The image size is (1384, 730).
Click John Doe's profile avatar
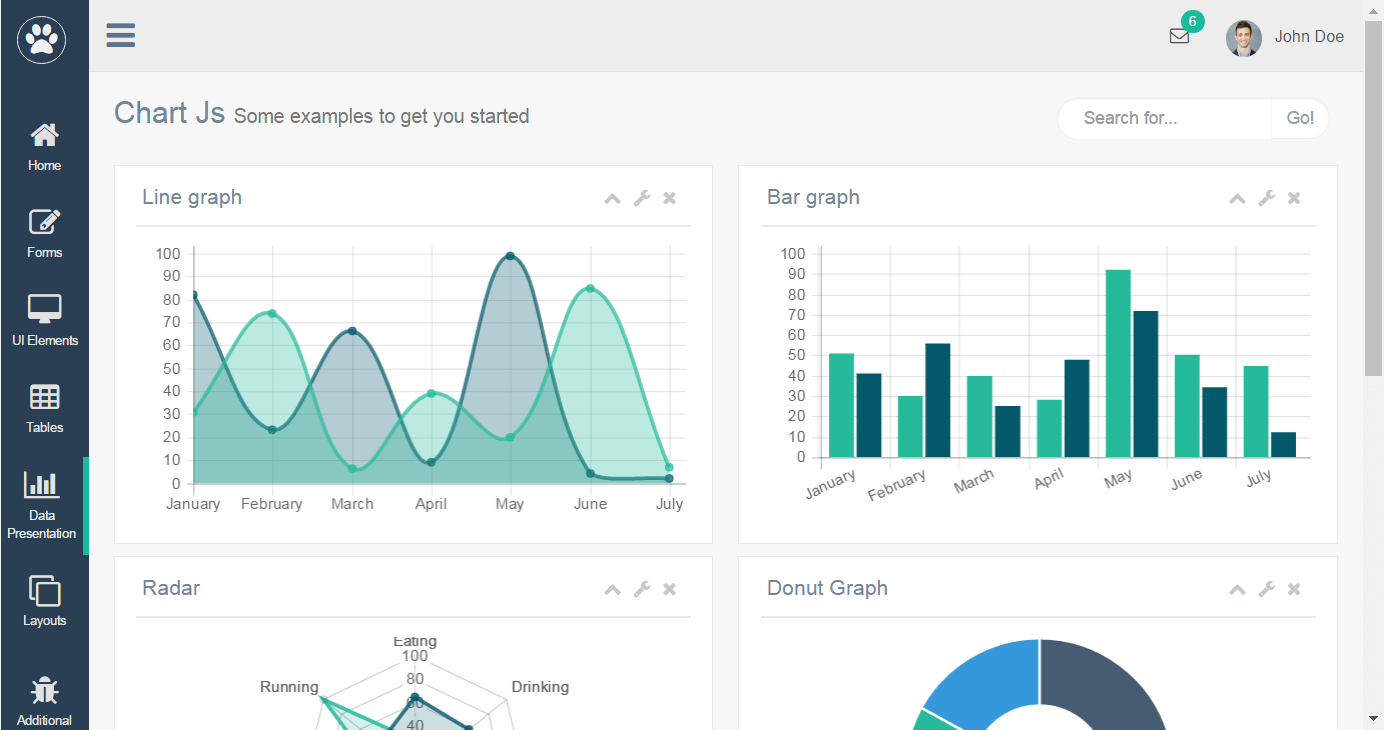click(1243, 38)
